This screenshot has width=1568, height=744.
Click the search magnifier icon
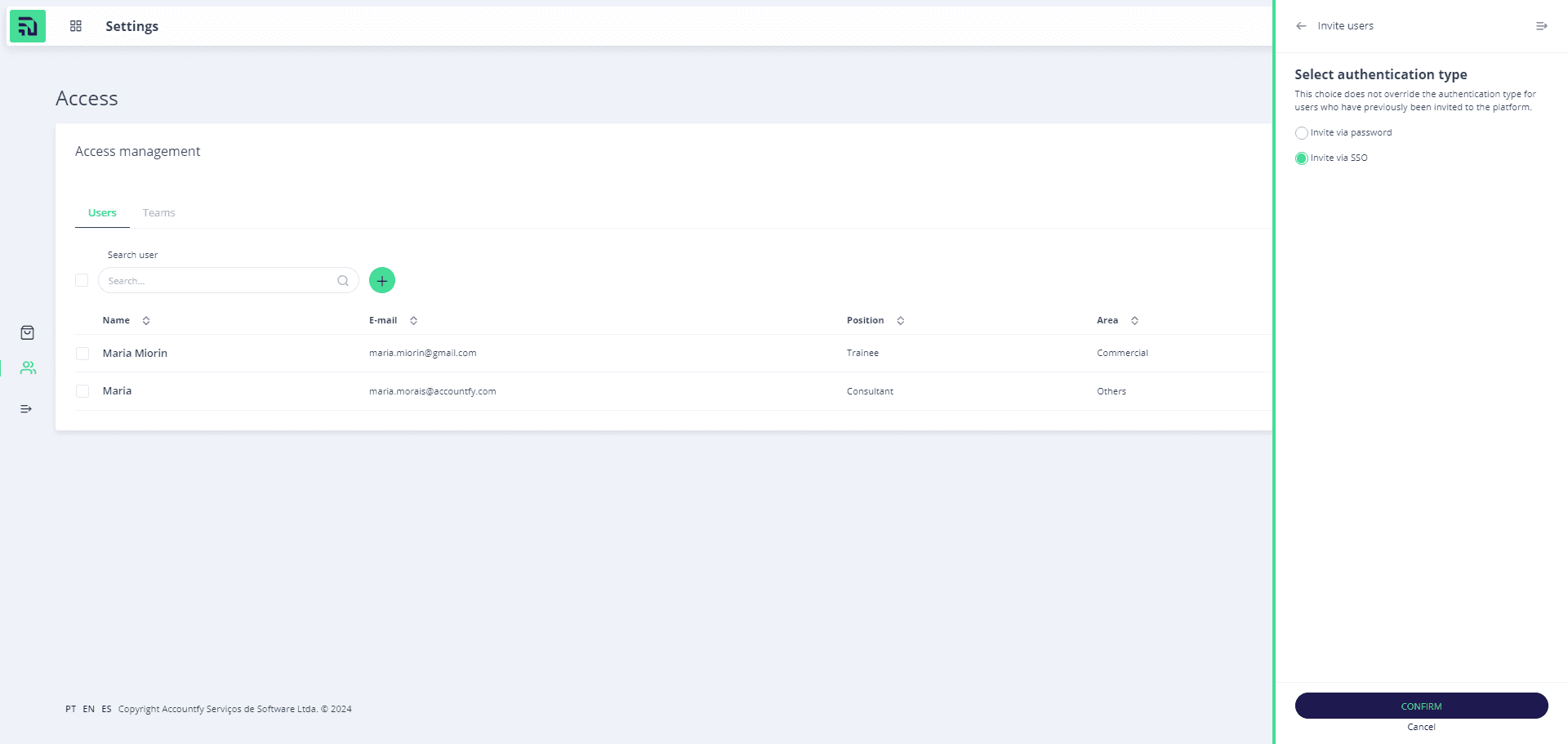[x=343, y=281]
